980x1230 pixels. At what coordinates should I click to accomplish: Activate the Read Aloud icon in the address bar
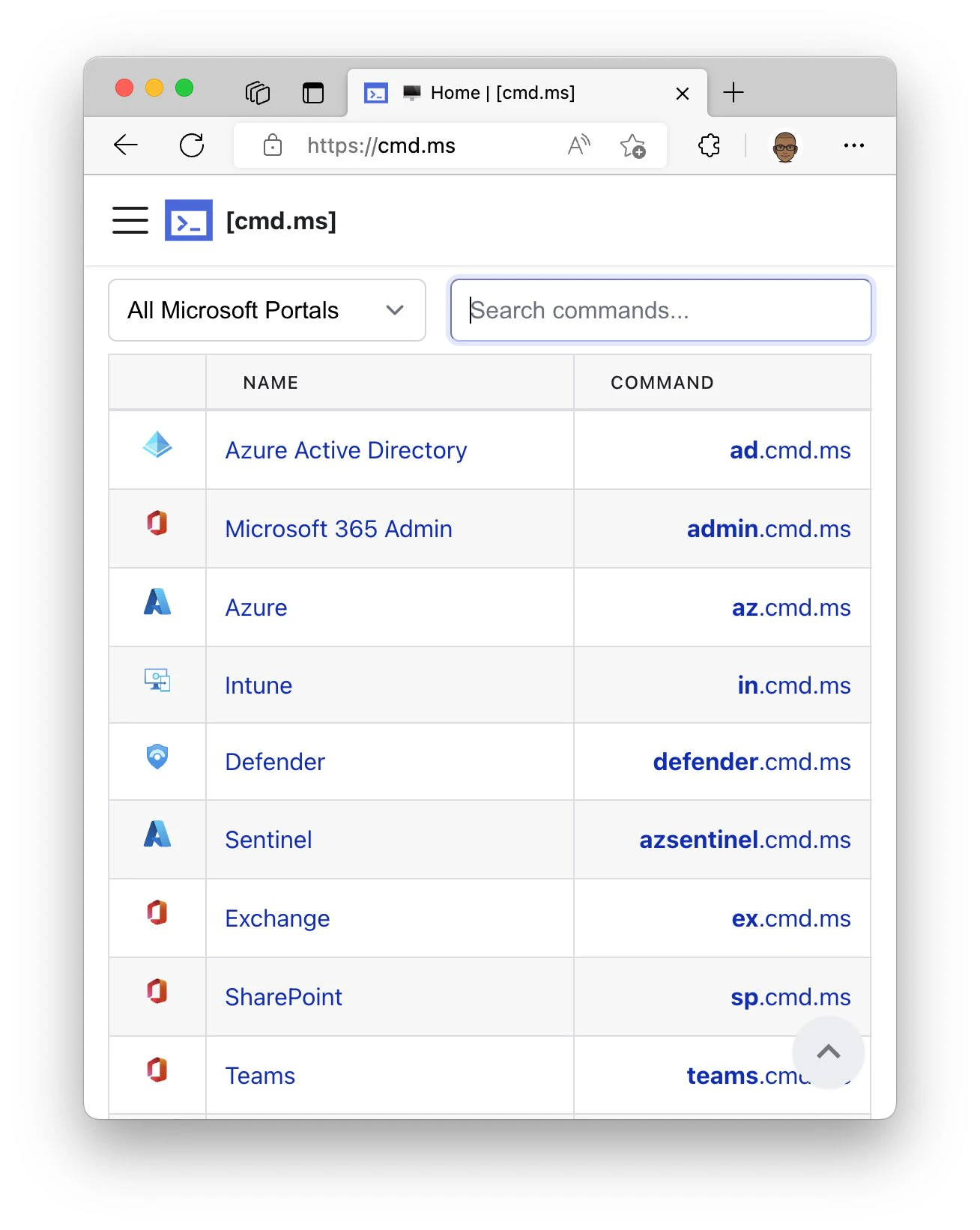click(x=579, y=145)
